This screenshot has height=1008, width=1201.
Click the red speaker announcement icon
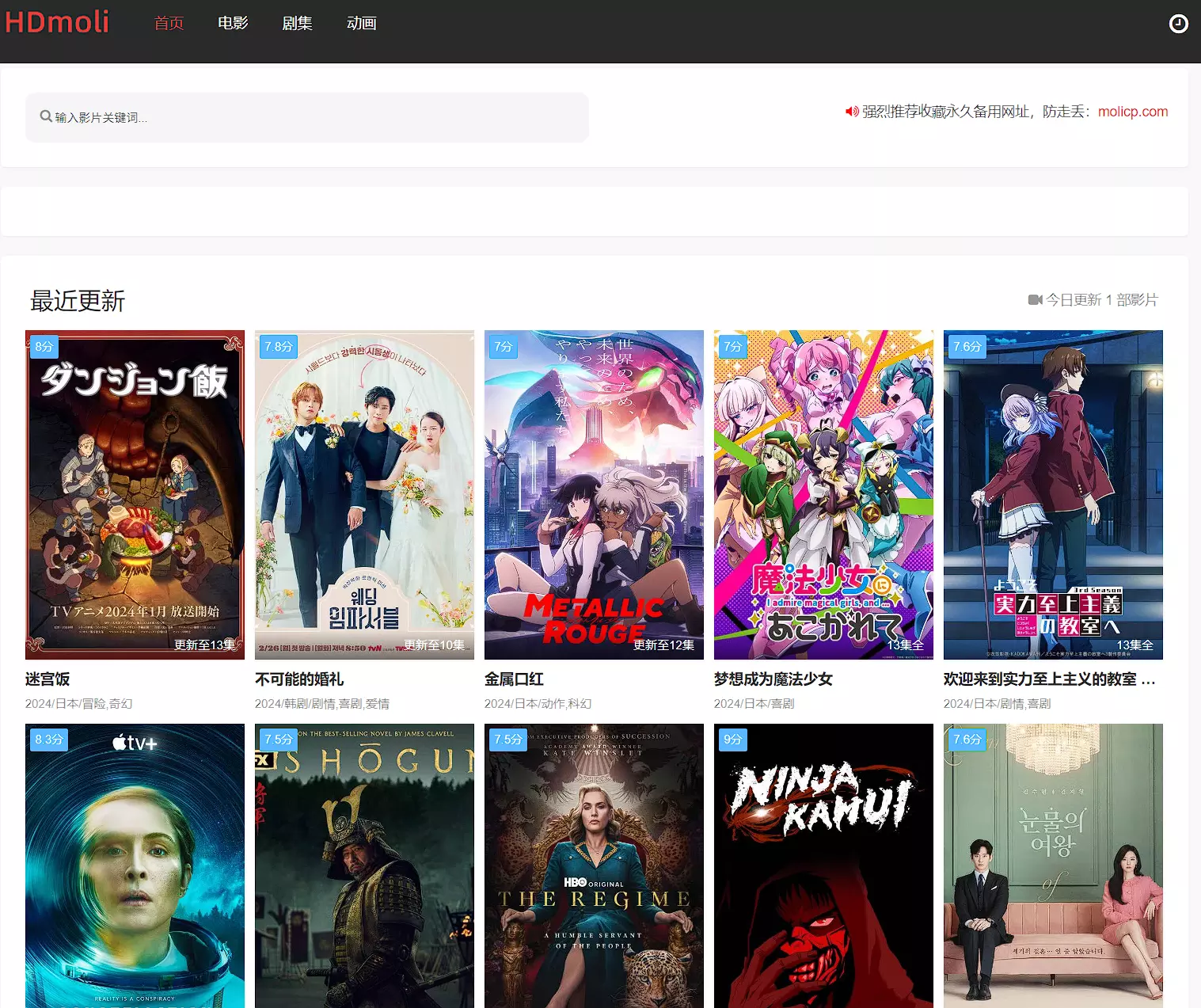click(x=852, y=112)
